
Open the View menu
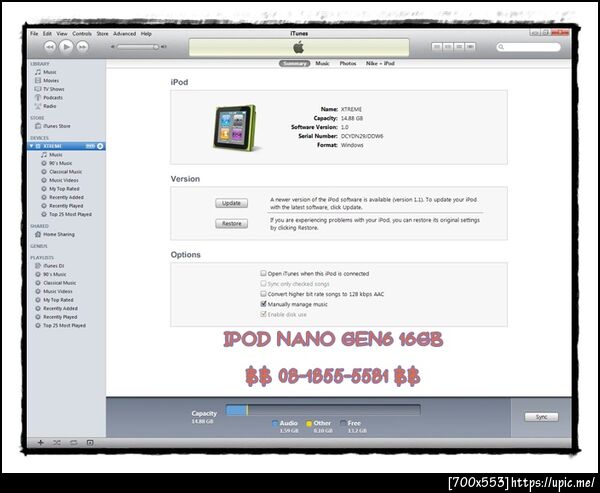(62, 34)
